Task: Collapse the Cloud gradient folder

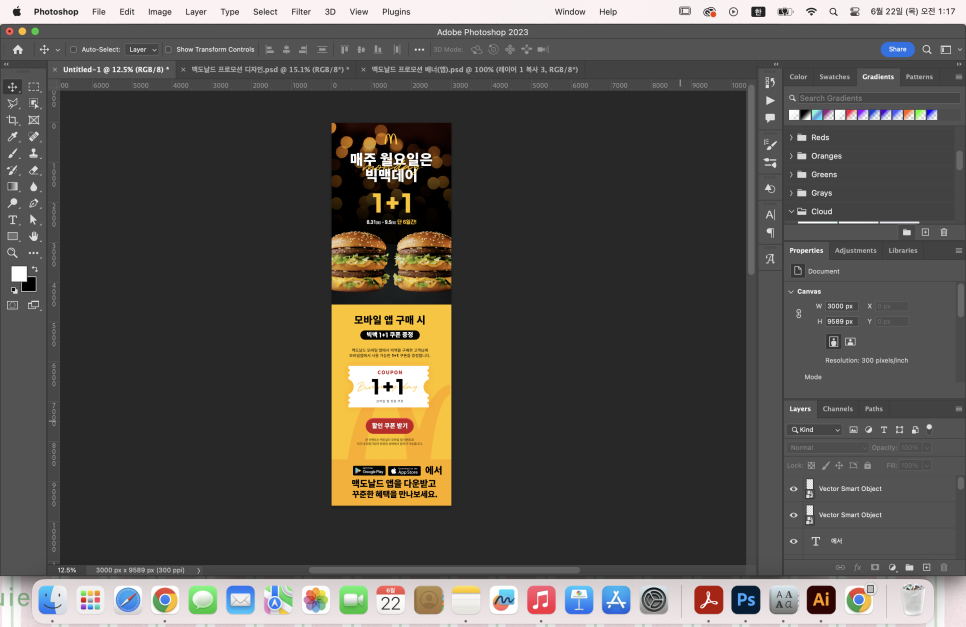Action: [x=792, y=211]
